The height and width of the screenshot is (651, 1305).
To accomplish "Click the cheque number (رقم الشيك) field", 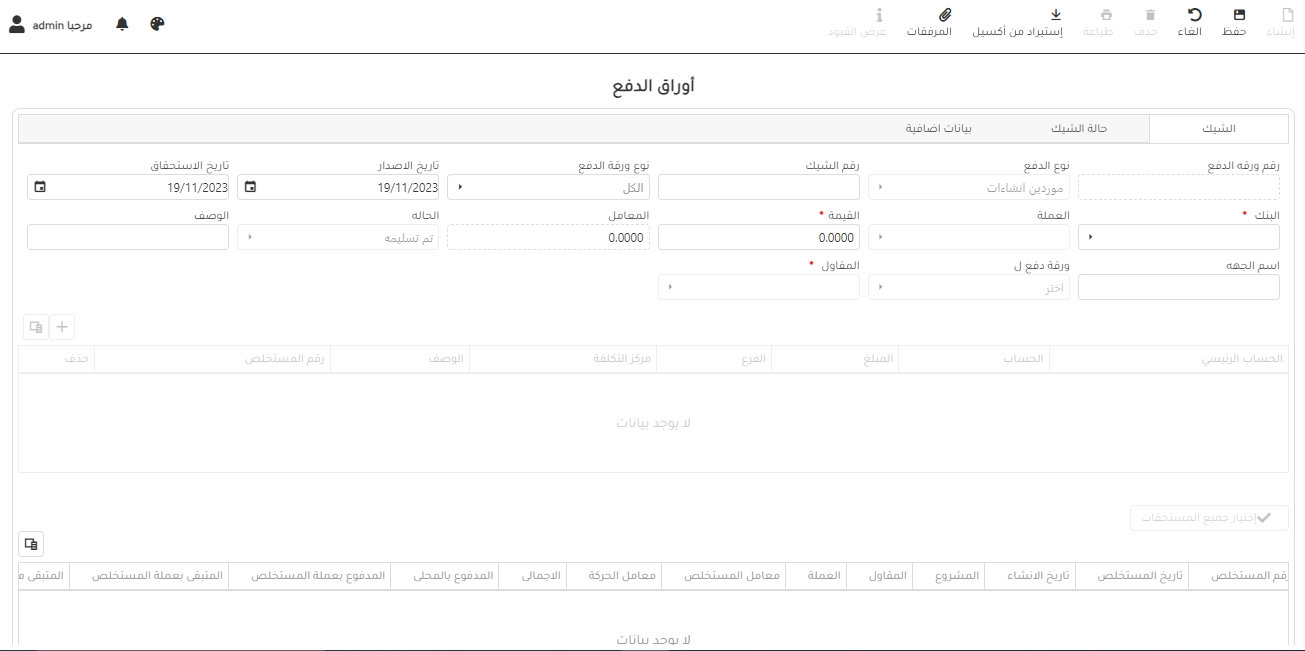I will coord(759,187).
